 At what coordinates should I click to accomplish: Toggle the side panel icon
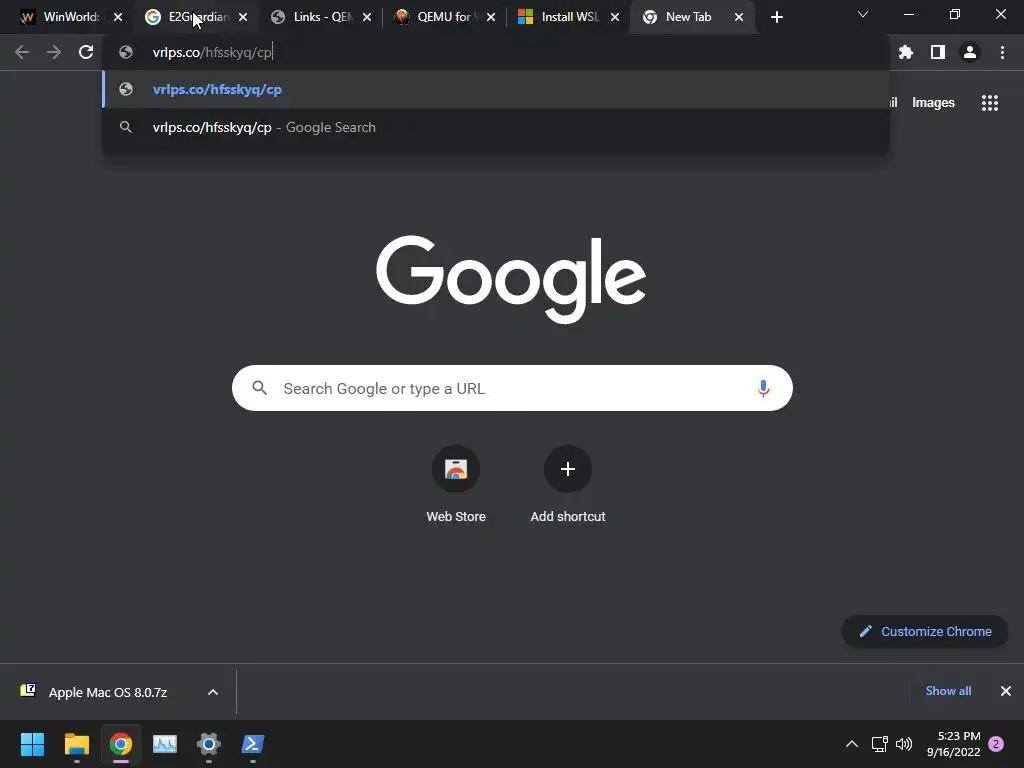[x=938, y=52]
